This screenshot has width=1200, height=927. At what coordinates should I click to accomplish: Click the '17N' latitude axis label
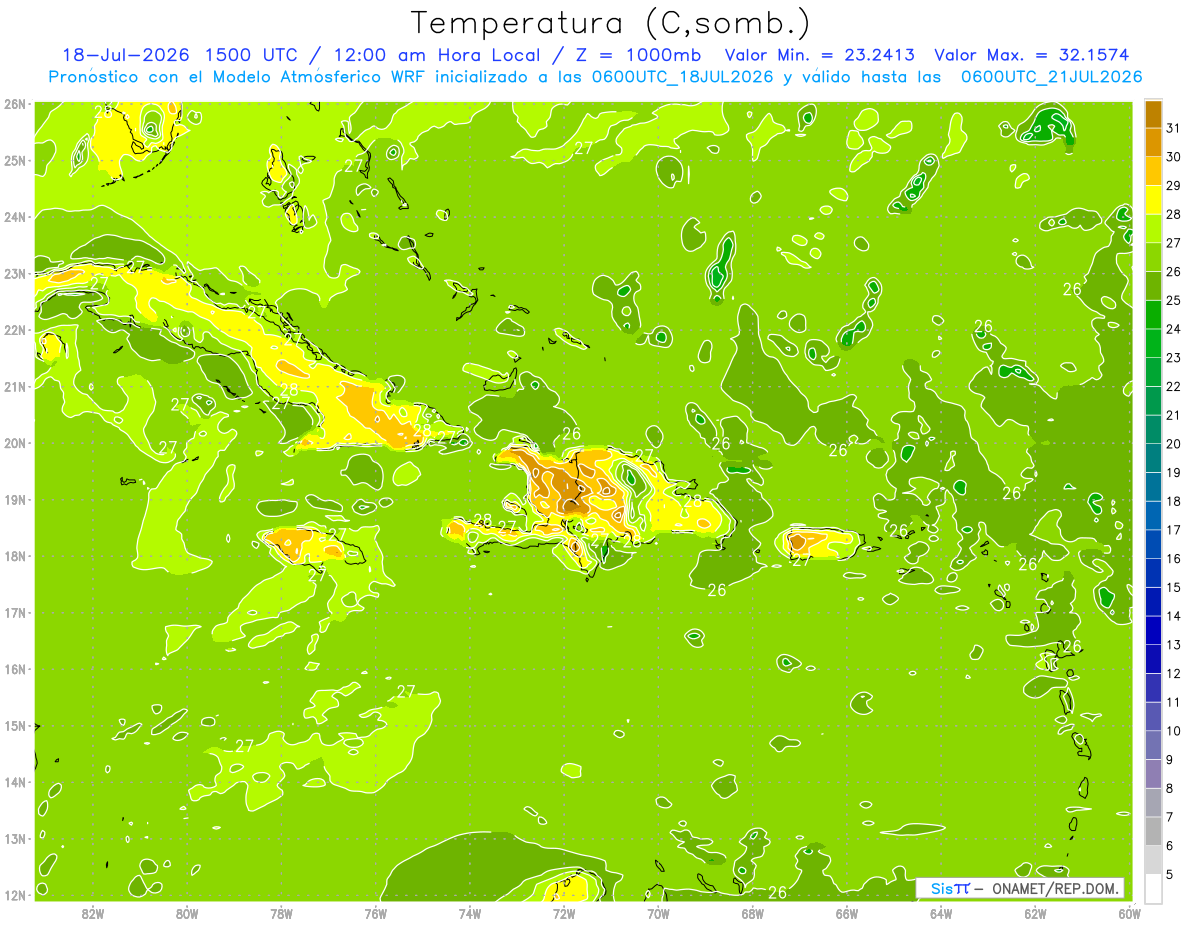[x=15, y=612]
